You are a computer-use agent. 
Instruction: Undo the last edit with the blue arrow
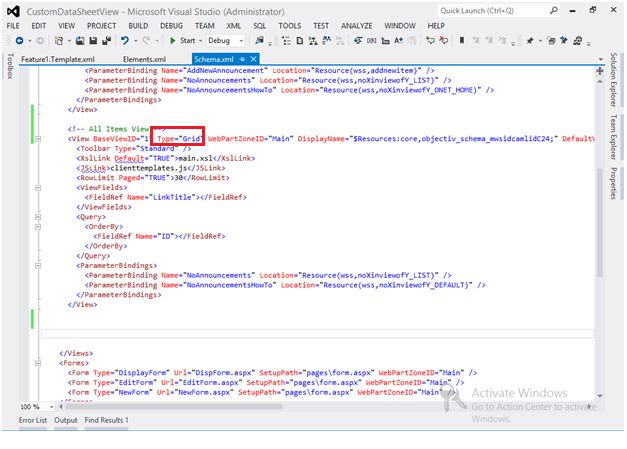[x=125, y=40]
